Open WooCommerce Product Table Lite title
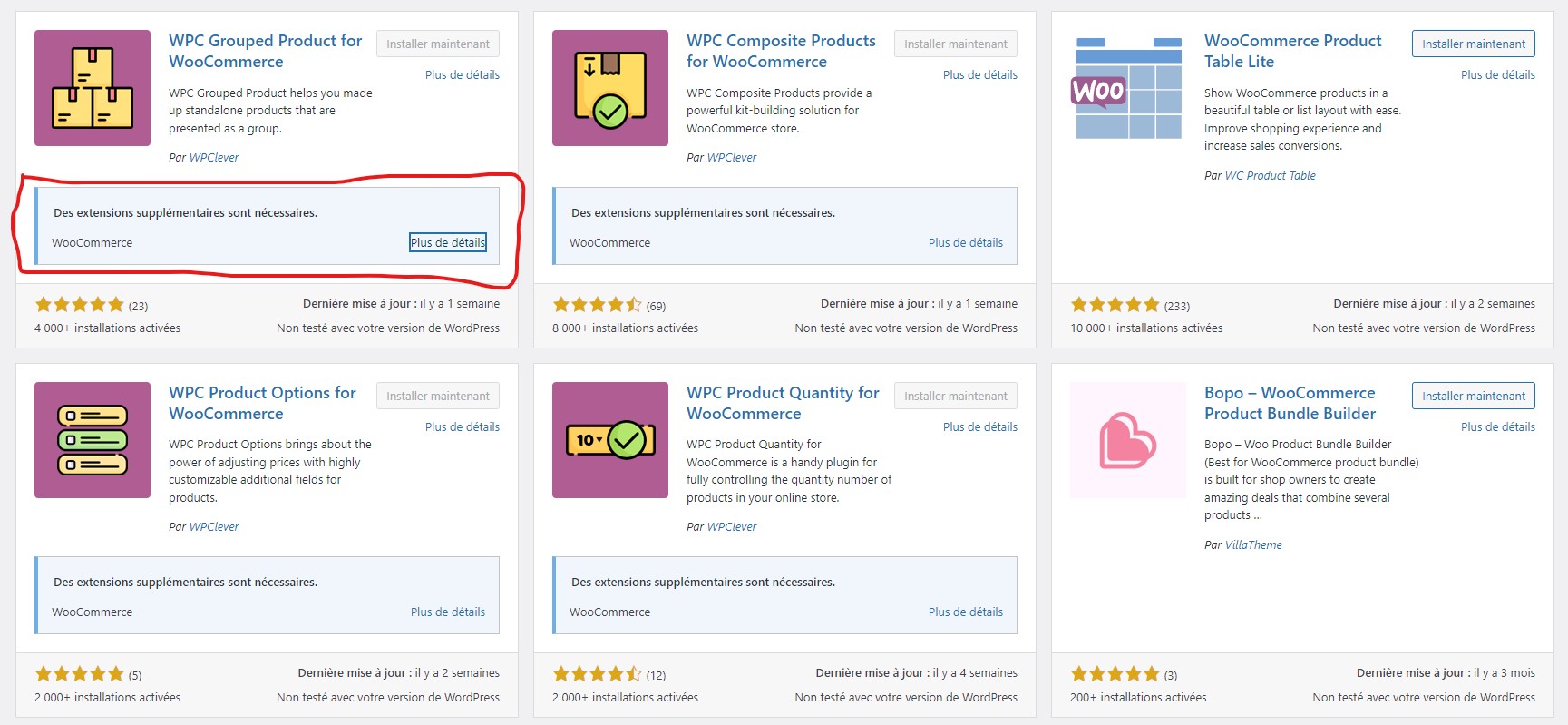Image resolution: width=1568 pixels, height=725 pixels. (x=1292, y=51)
